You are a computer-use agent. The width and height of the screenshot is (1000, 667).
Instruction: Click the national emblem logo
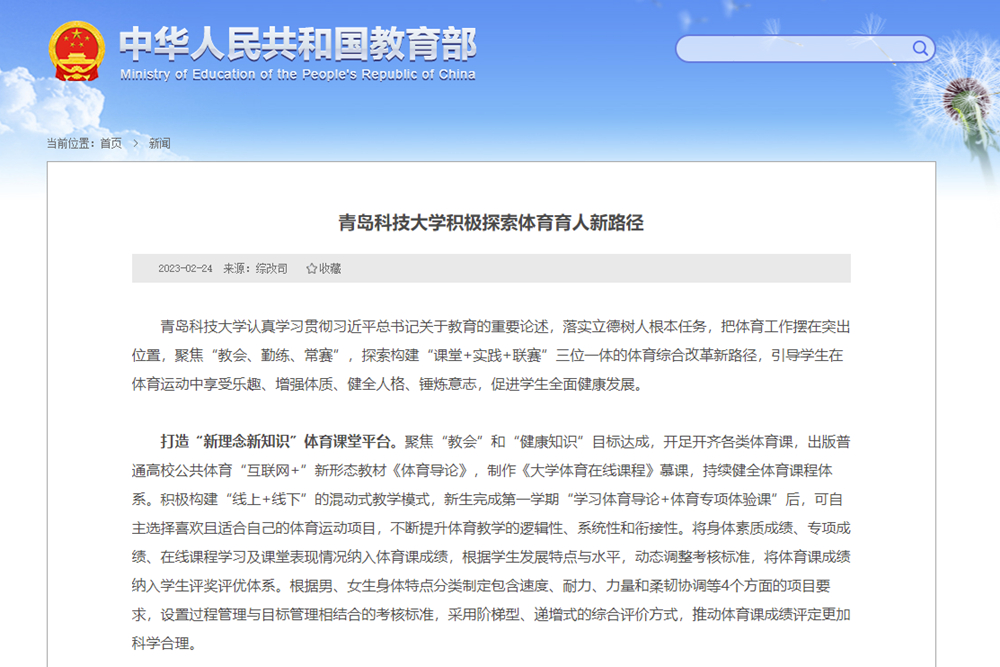77,52
